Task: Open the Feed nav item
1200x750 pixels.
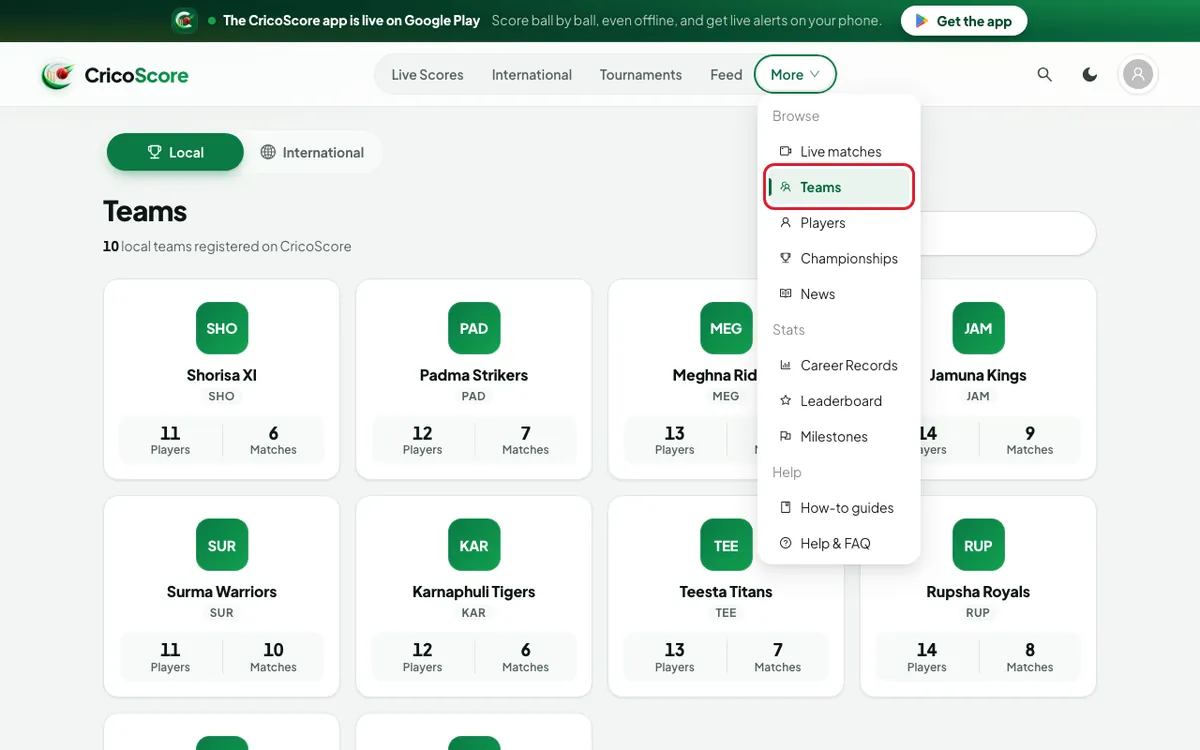Action: click(x=726, y=75)
